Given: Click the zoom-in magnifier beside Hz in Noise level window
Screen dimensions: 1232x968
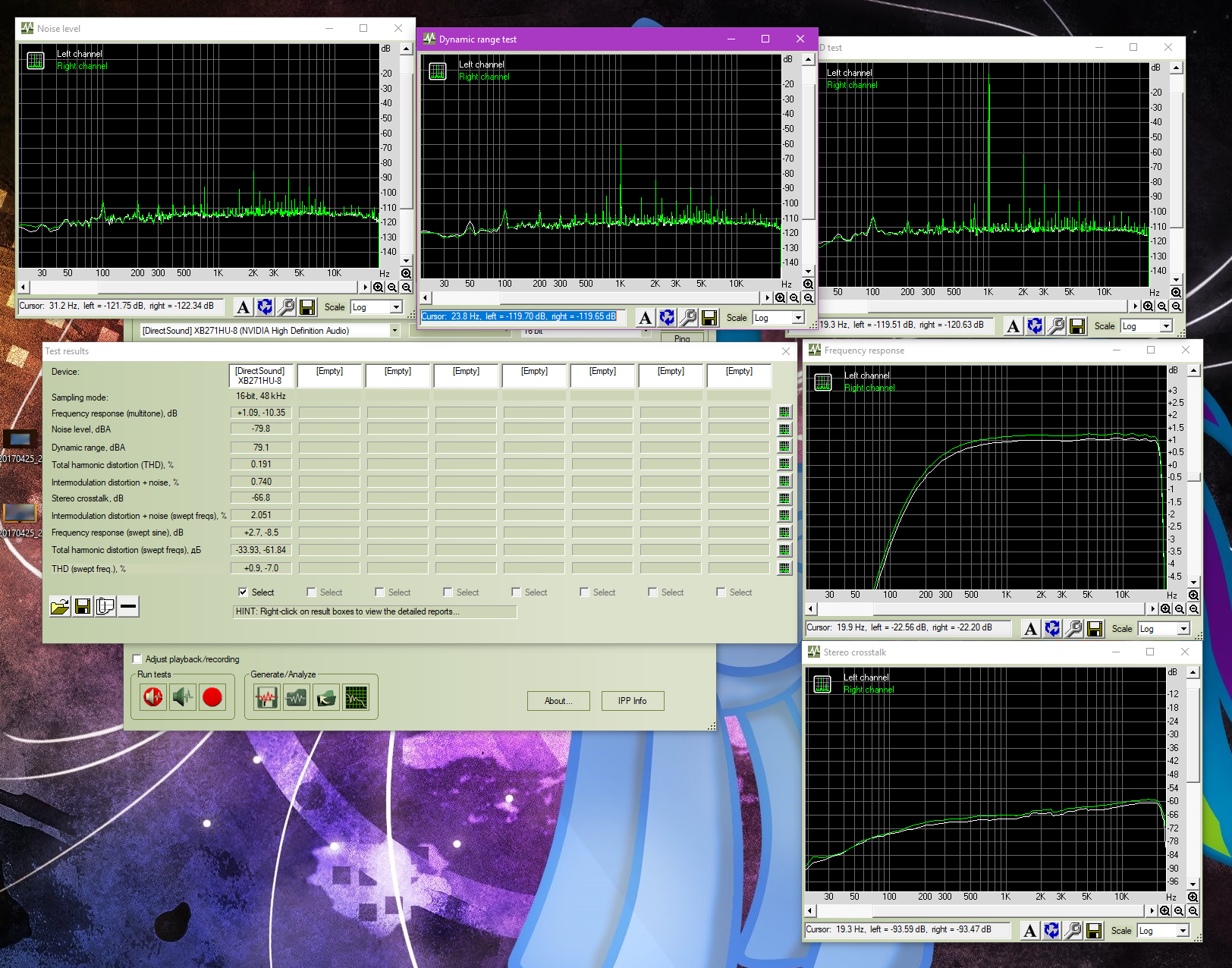Looking at the screenshot, I should click(x=407, y=274).
